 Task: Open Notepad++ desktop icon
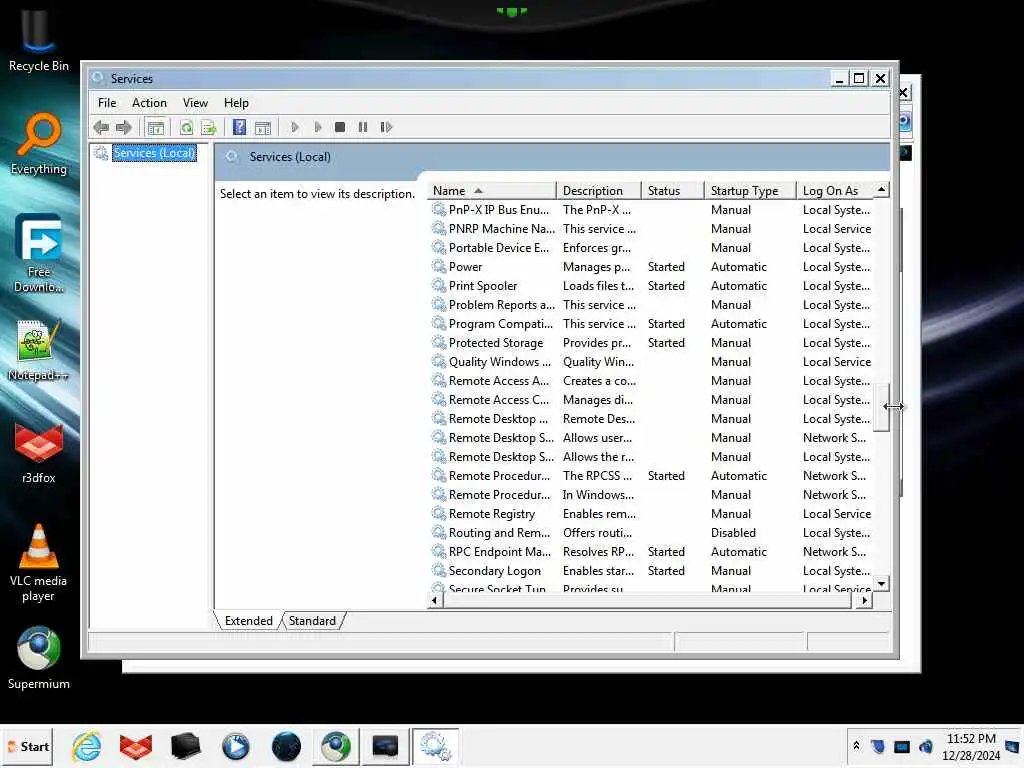(x=39, y=351)
